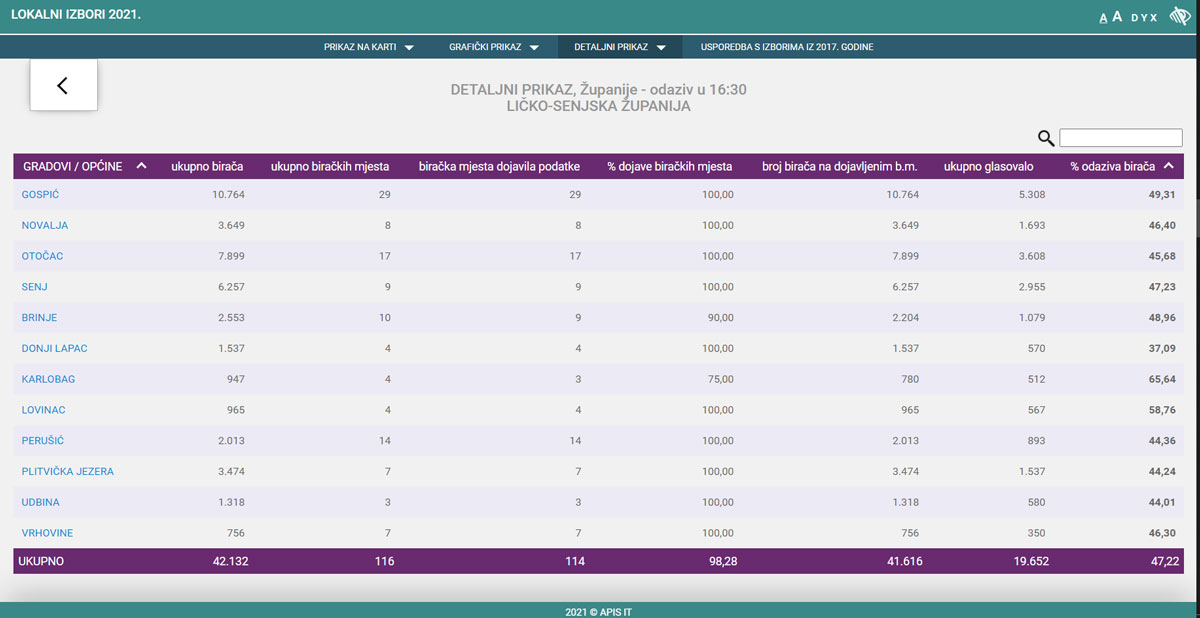Open Usporedba s izborima iz 2017. godine
Image resolution: width=1200 pixels, height=618 pixels.
click(x=787, y=47)
